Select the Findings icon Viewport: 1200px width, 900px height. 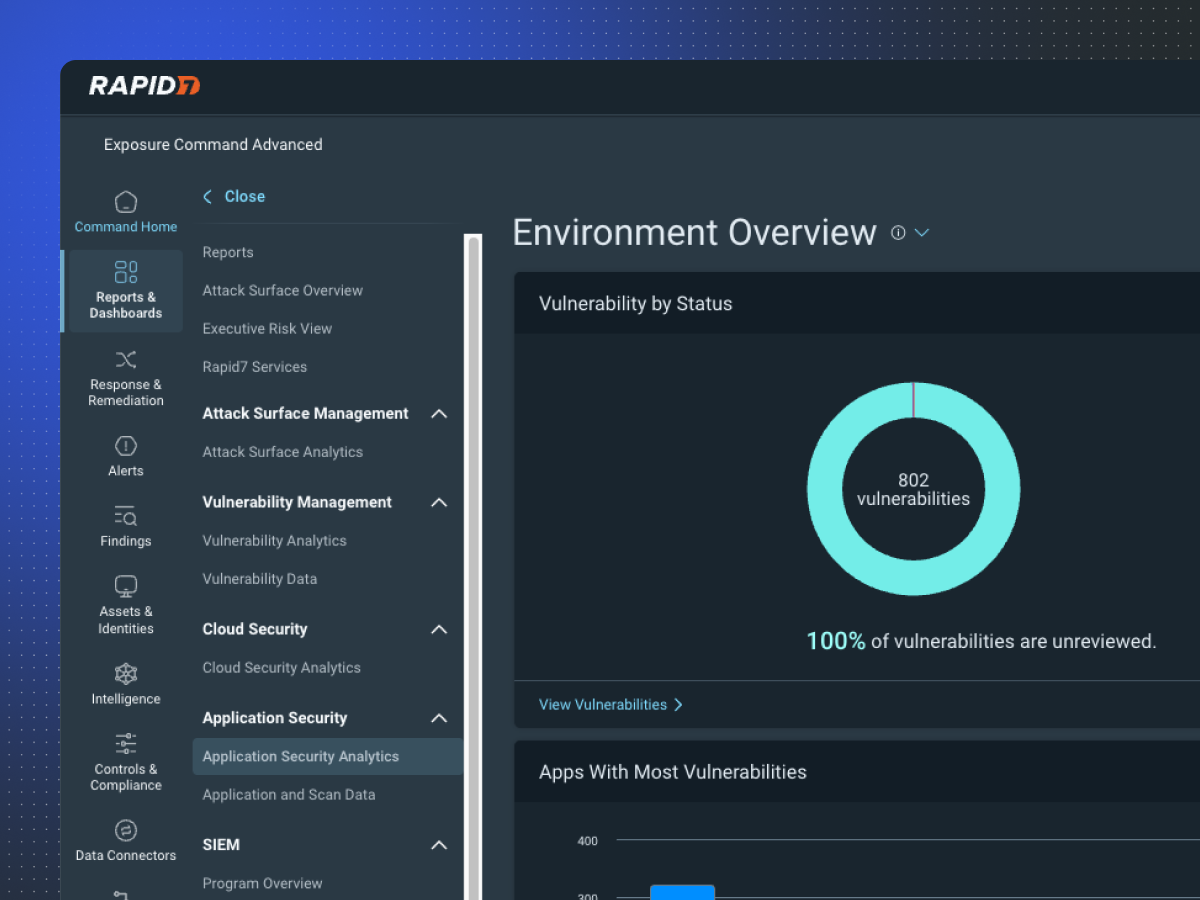[x=125, y=516]
